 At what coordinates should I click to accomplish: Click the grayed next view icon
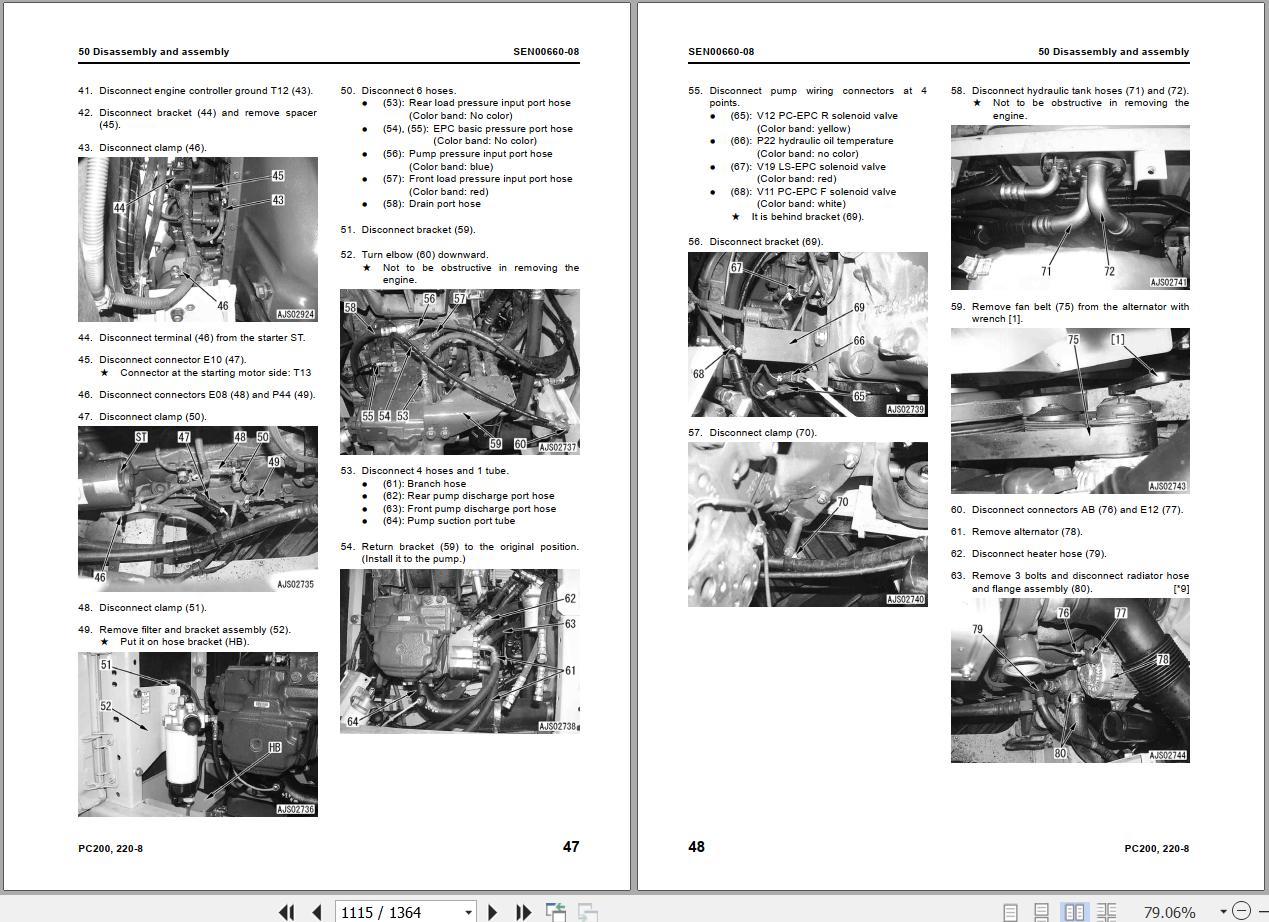pos(588,912)
